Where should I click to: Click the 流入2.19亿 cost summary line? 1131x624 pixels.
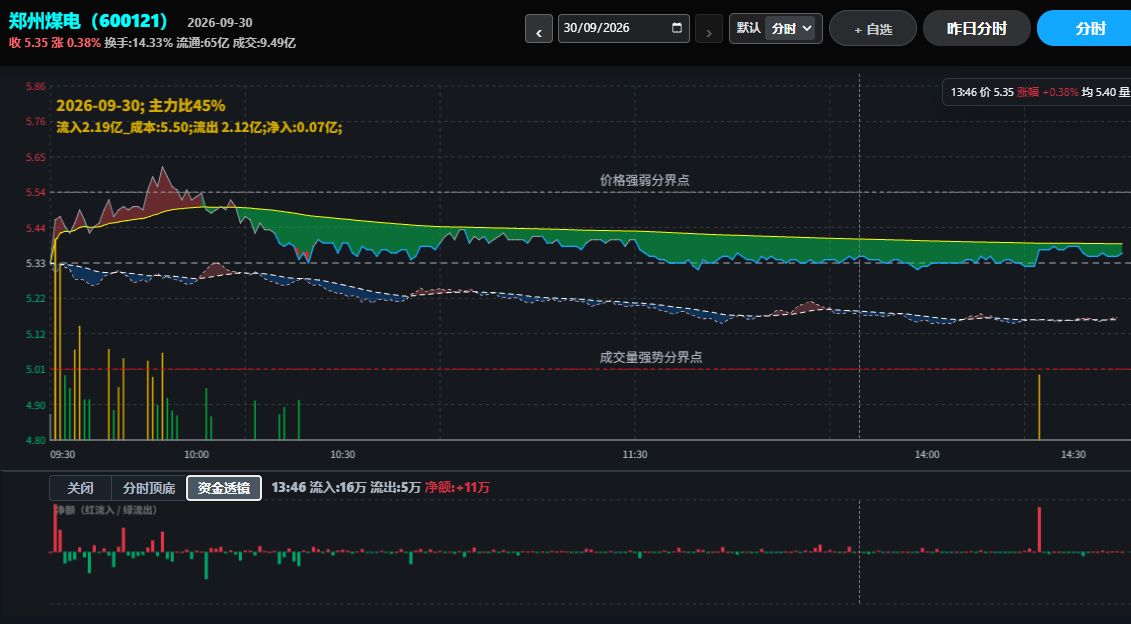click(x=199, y=127)
